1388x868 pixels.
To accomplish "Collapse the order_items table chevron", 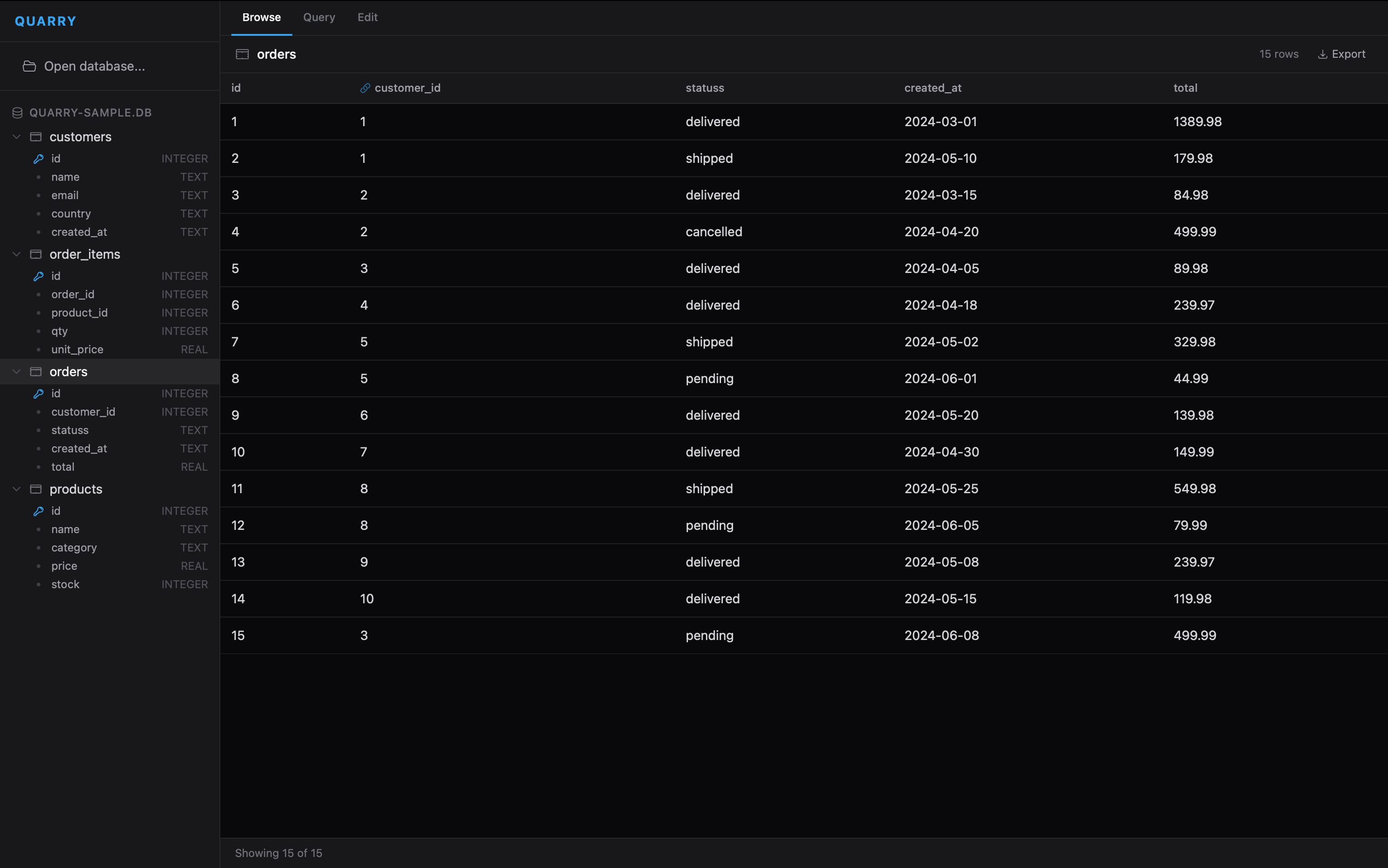I will 17,254.
